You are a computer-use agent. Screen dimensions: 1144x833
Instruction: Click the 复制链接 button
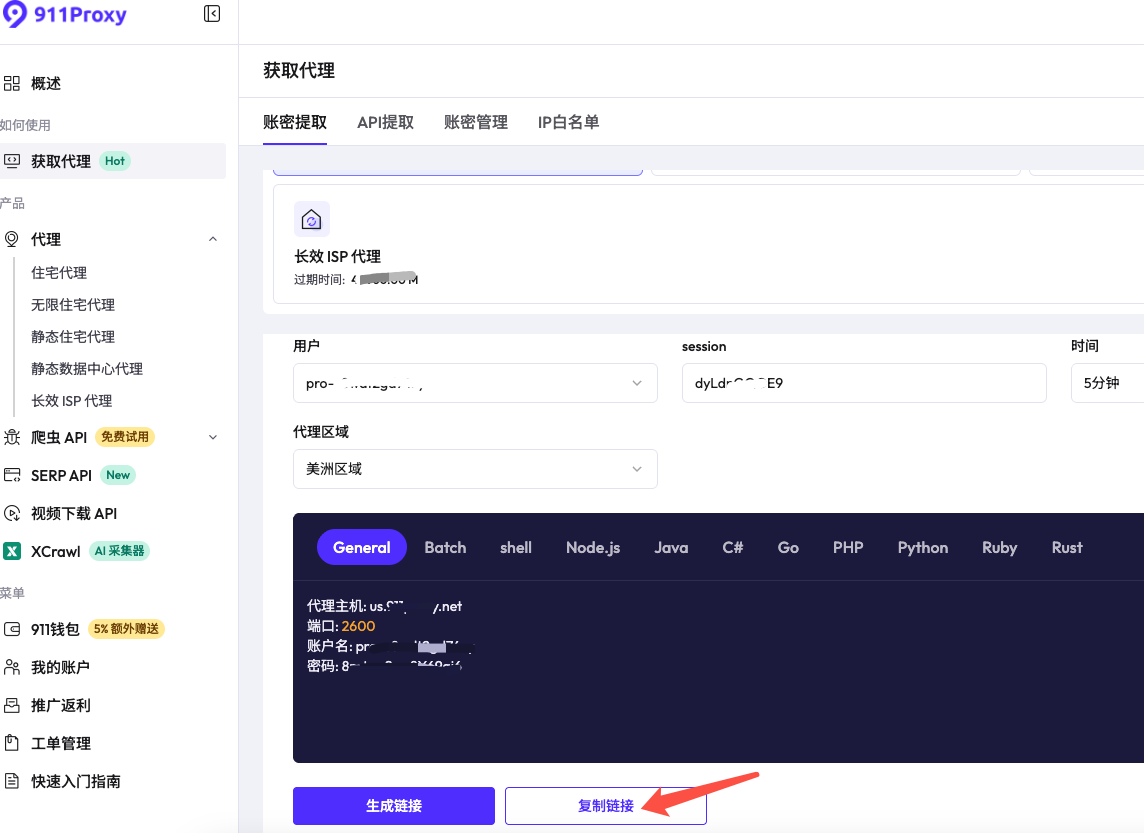(x=606, y=805)
